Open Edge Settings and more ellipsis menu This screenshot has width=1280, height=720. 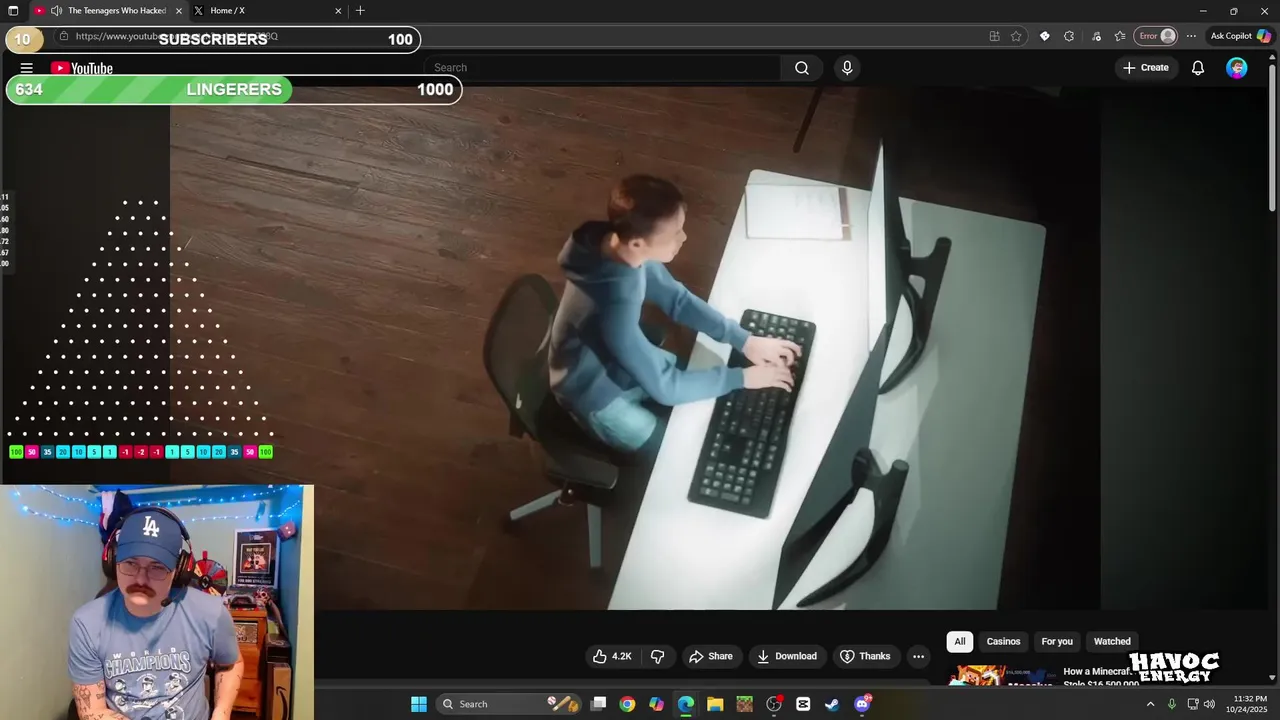(1191, 36)
